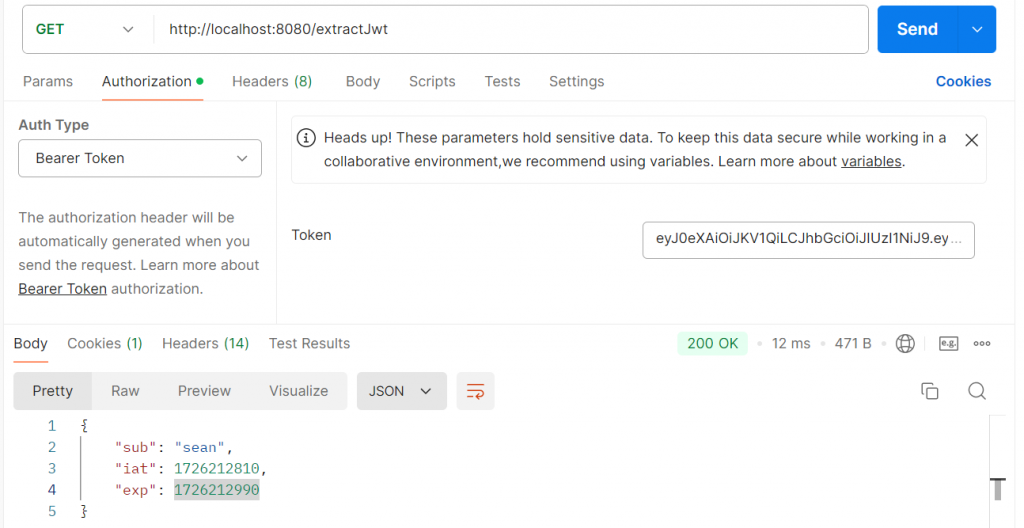Copy the response body
The width and height of the screenshot is (1024, 528).
point(929,391)
